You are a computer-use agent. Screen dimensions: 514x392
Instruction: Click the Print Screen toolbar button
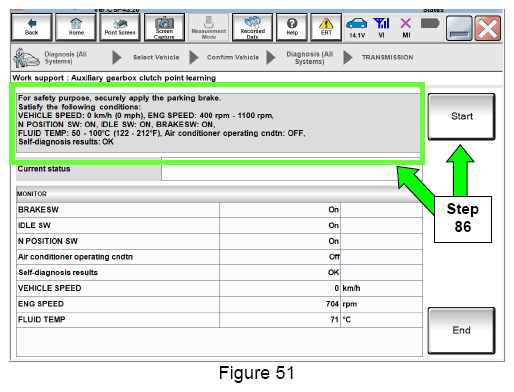[120, 27]
